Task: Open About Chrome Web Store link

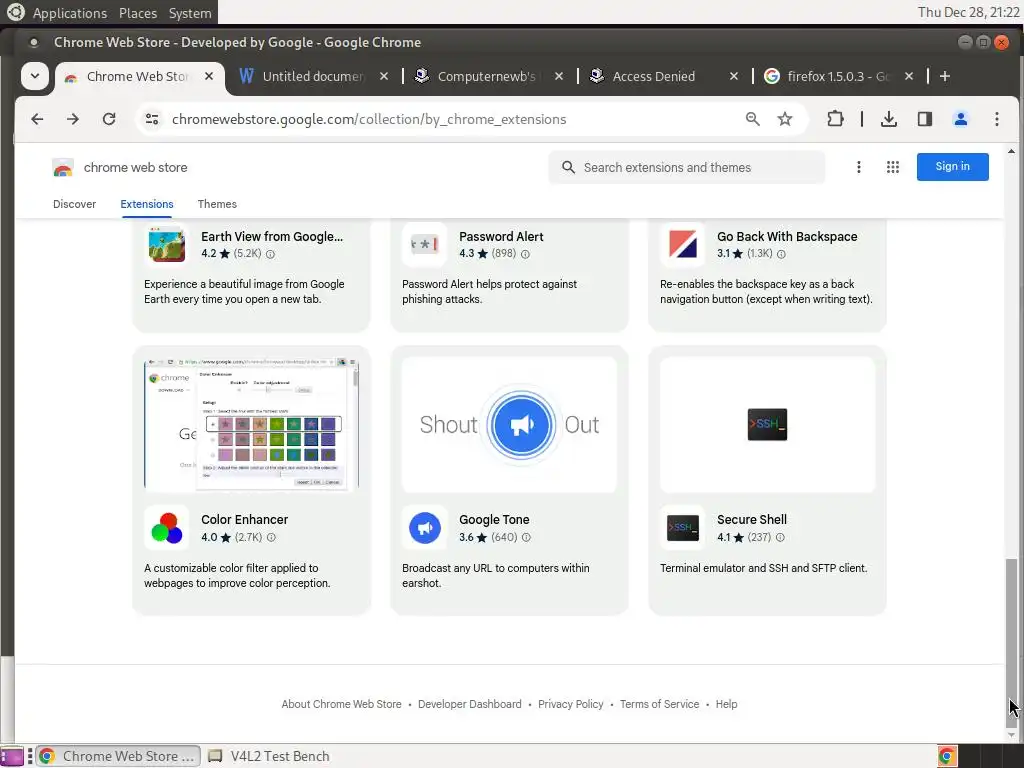Action: pos(342,704)
